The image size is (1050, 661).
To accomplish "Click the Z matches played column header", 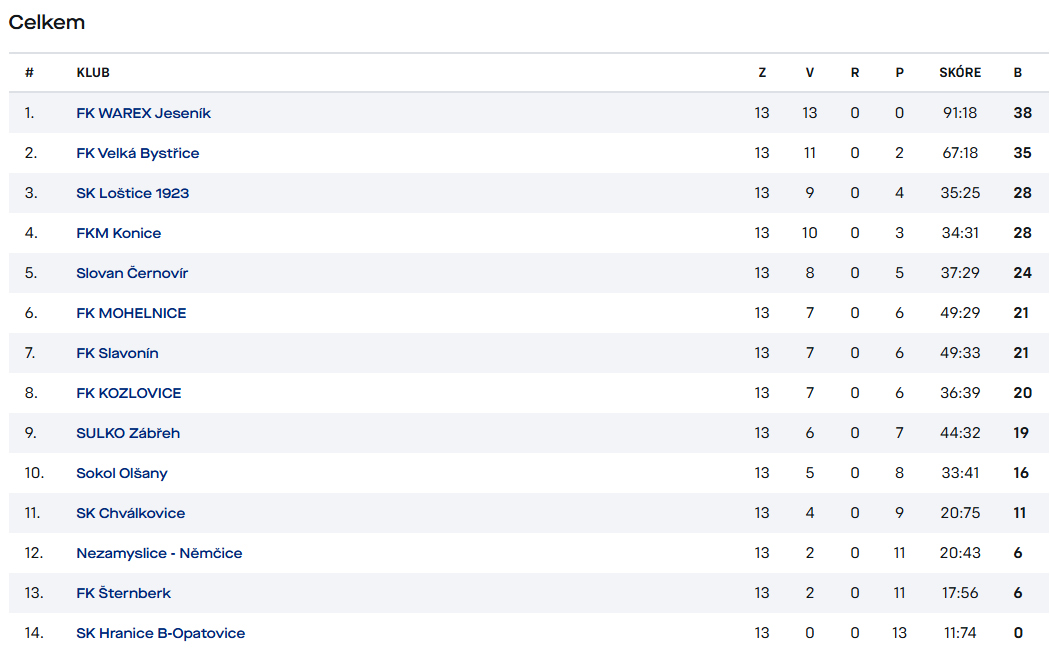I will (x=762, y=73).
